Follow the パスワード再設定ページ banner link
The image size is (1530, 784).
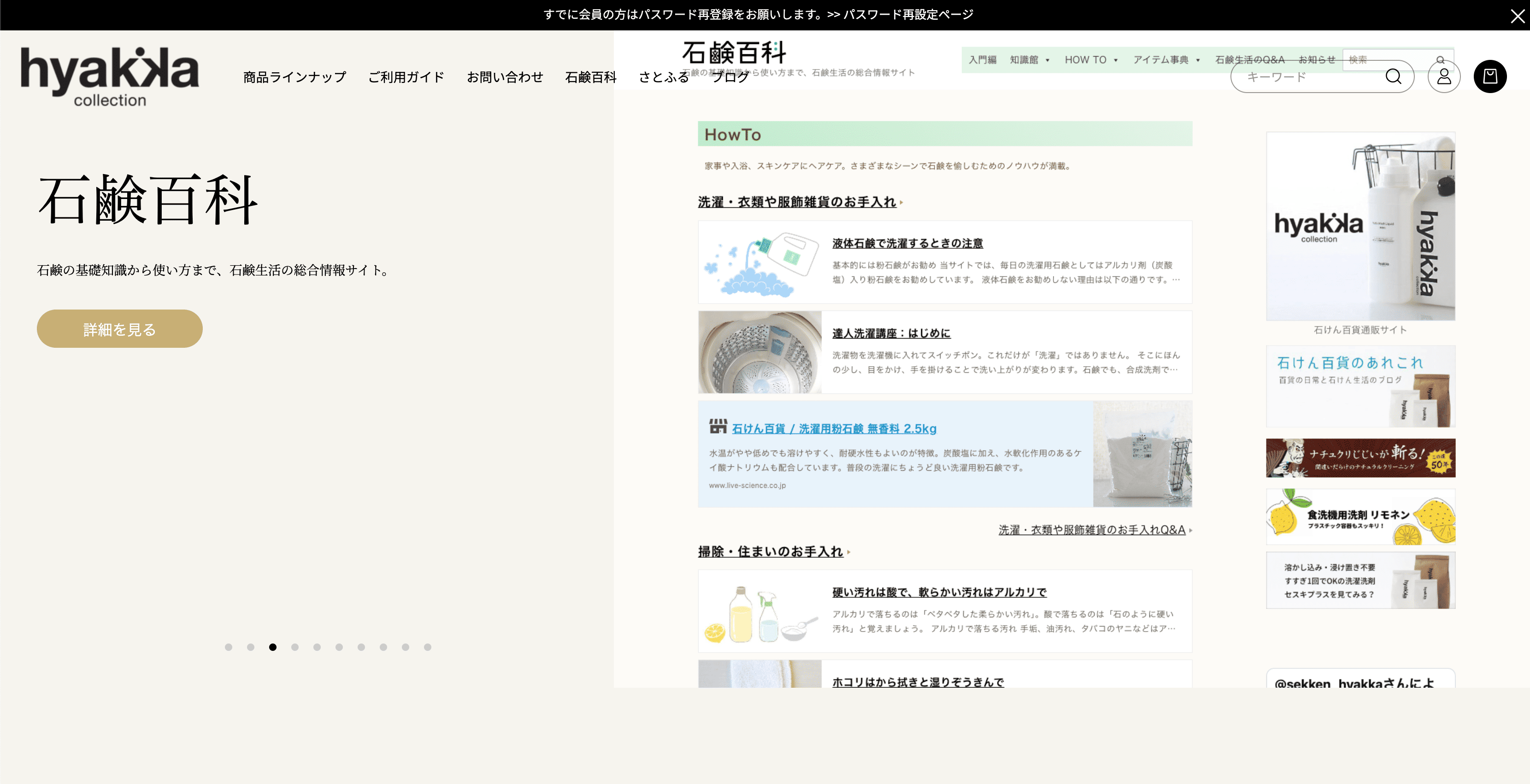click(x=908, y=14)
